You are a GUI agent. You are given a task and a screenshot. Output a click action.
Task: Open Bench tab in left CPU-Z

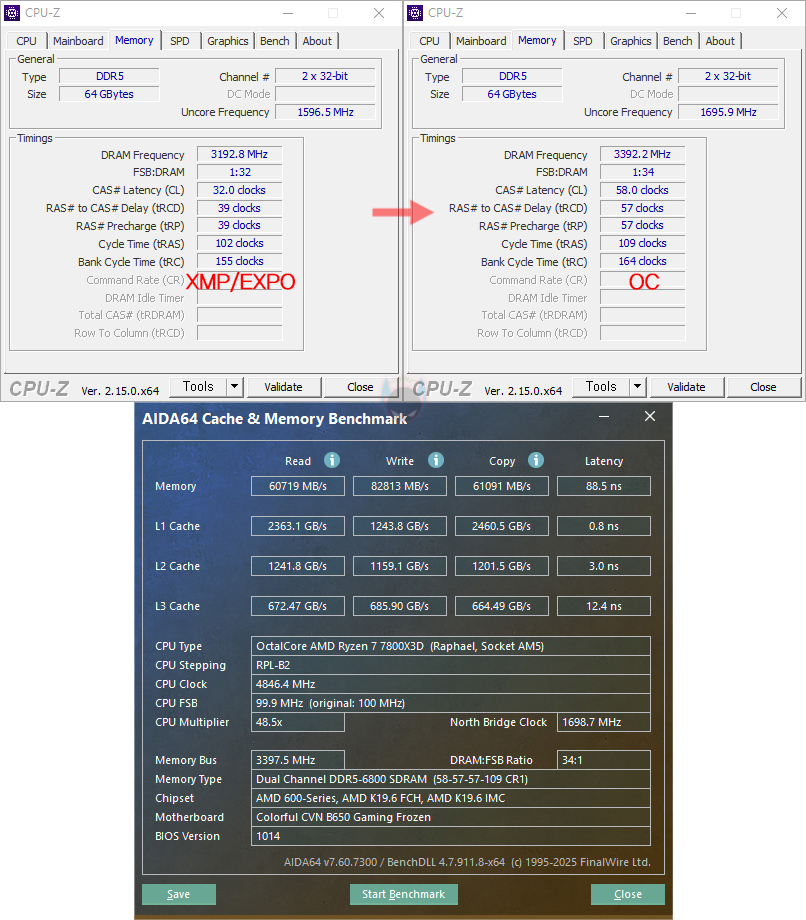[x=275, y=41]
